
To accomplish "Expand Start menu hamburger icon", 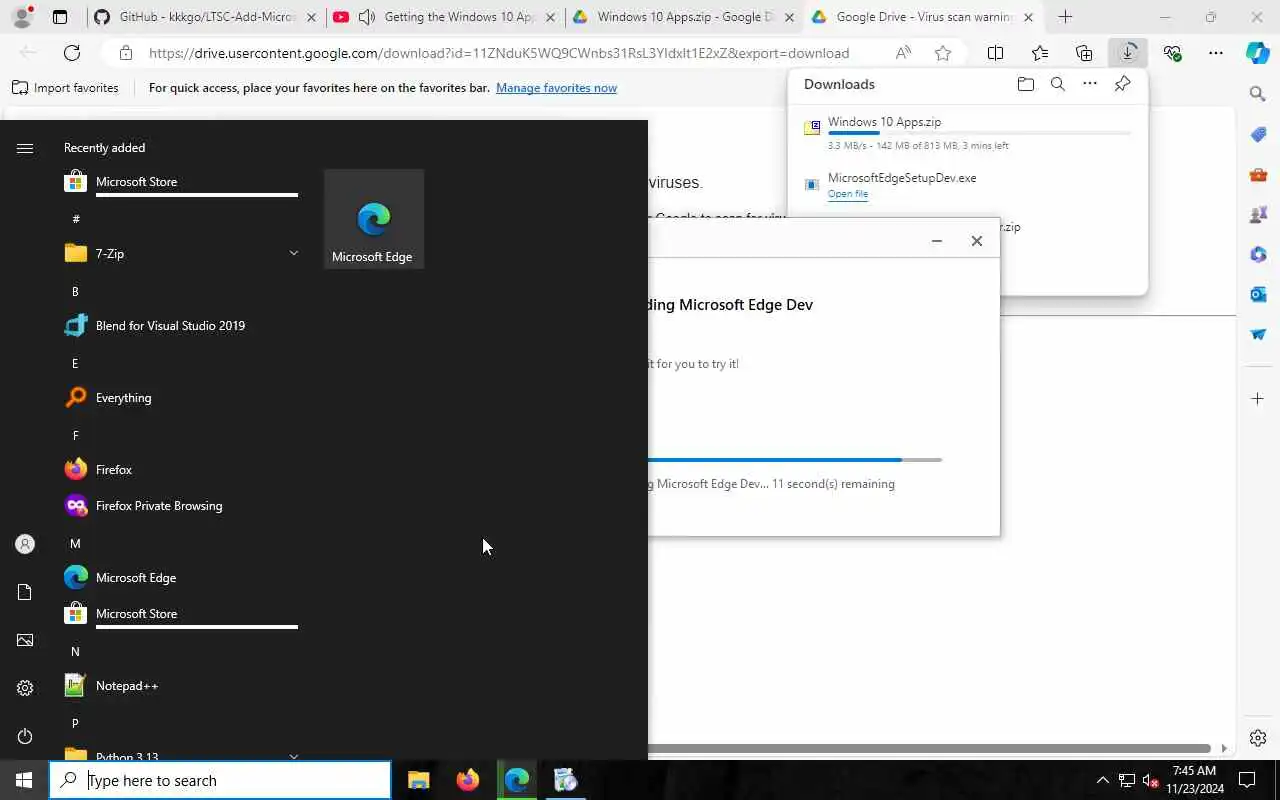I will (x=25, y=148).
